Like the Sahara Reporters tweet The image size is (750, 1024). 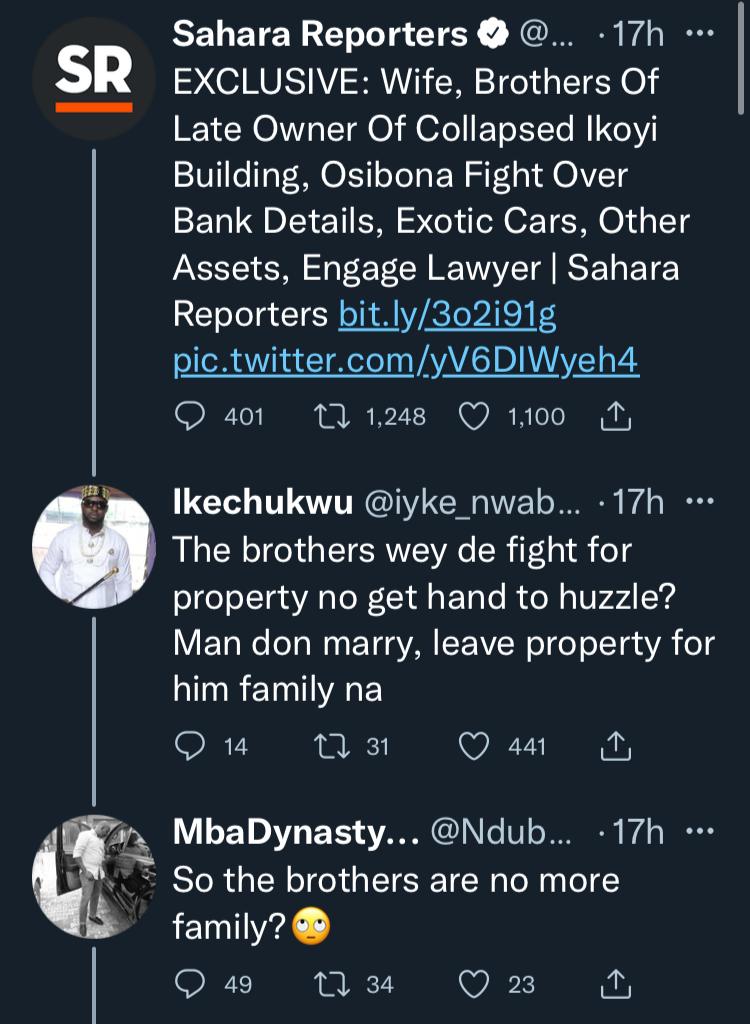tap(476, 416)
